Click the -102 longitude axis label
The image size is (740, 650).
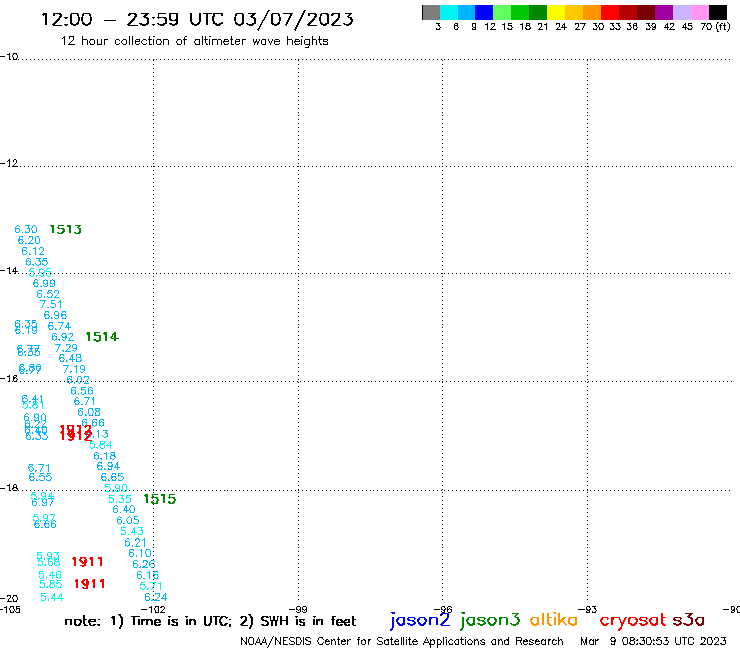tap(154, 609)
